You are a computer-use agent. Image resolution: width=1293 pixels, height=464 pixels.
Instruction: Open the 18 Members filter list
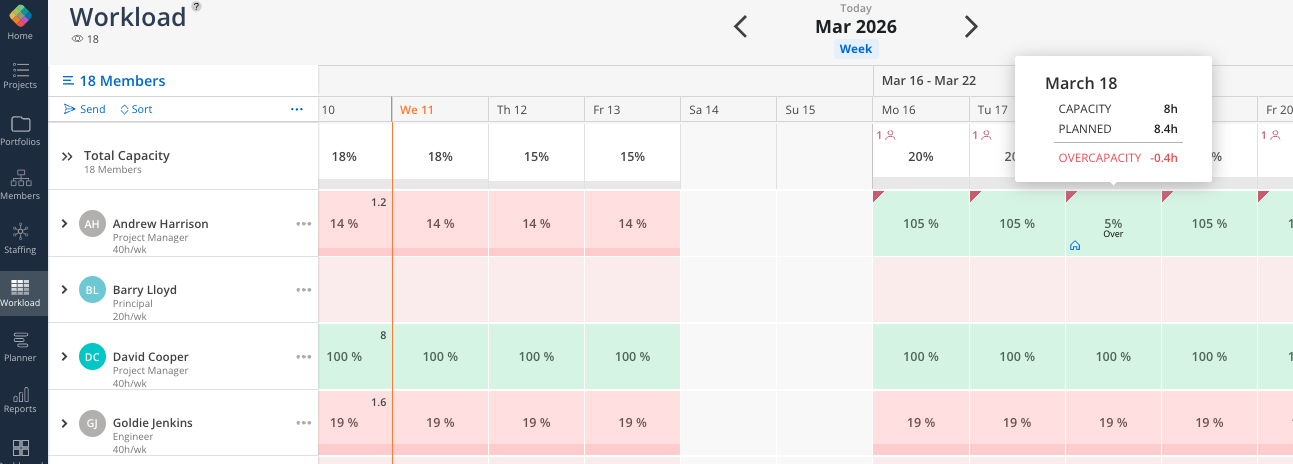click(113, 81)
